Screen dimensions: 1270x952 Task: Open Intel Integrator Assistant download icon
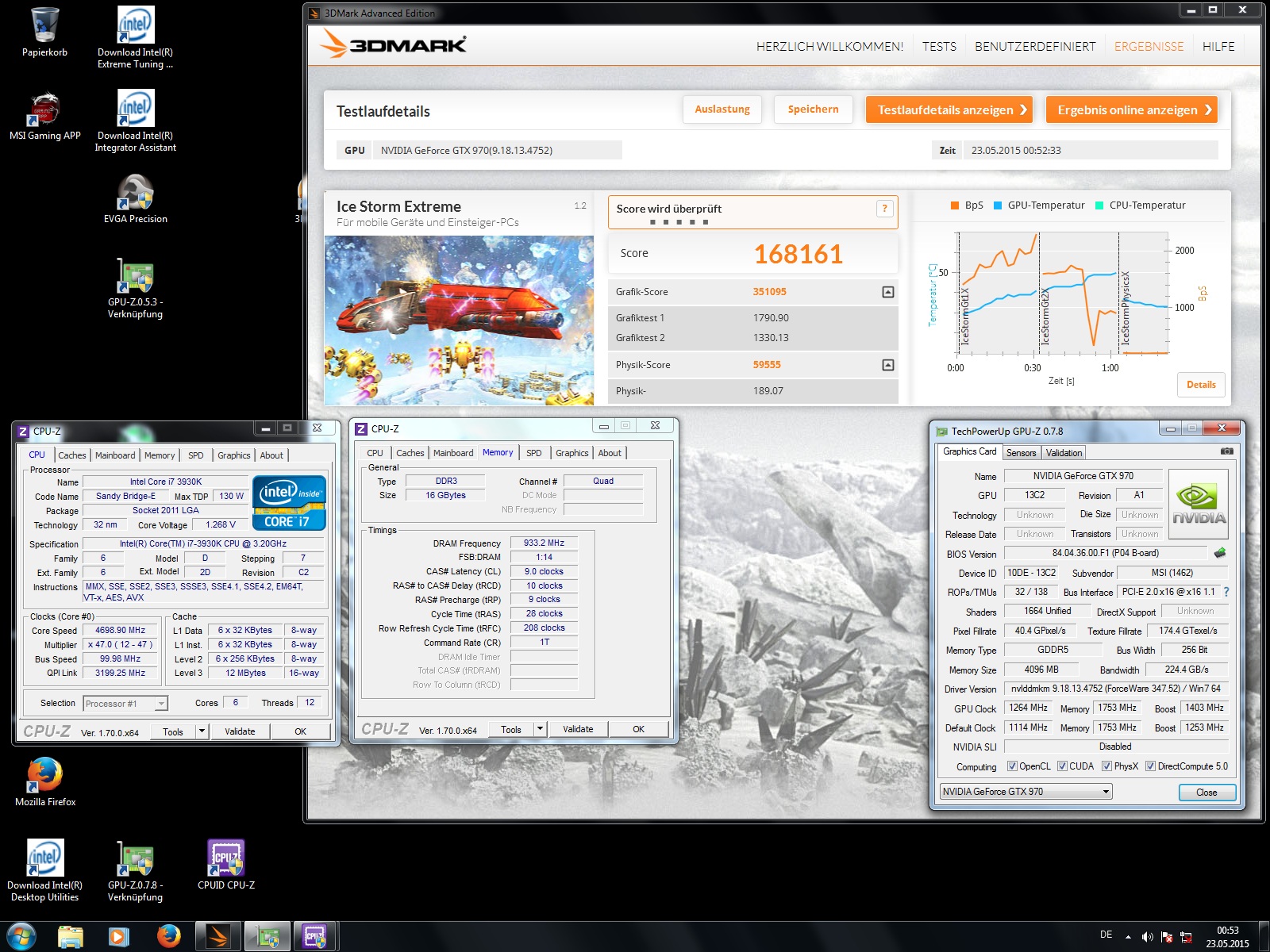pyautogui.click(x=135, y=121)
